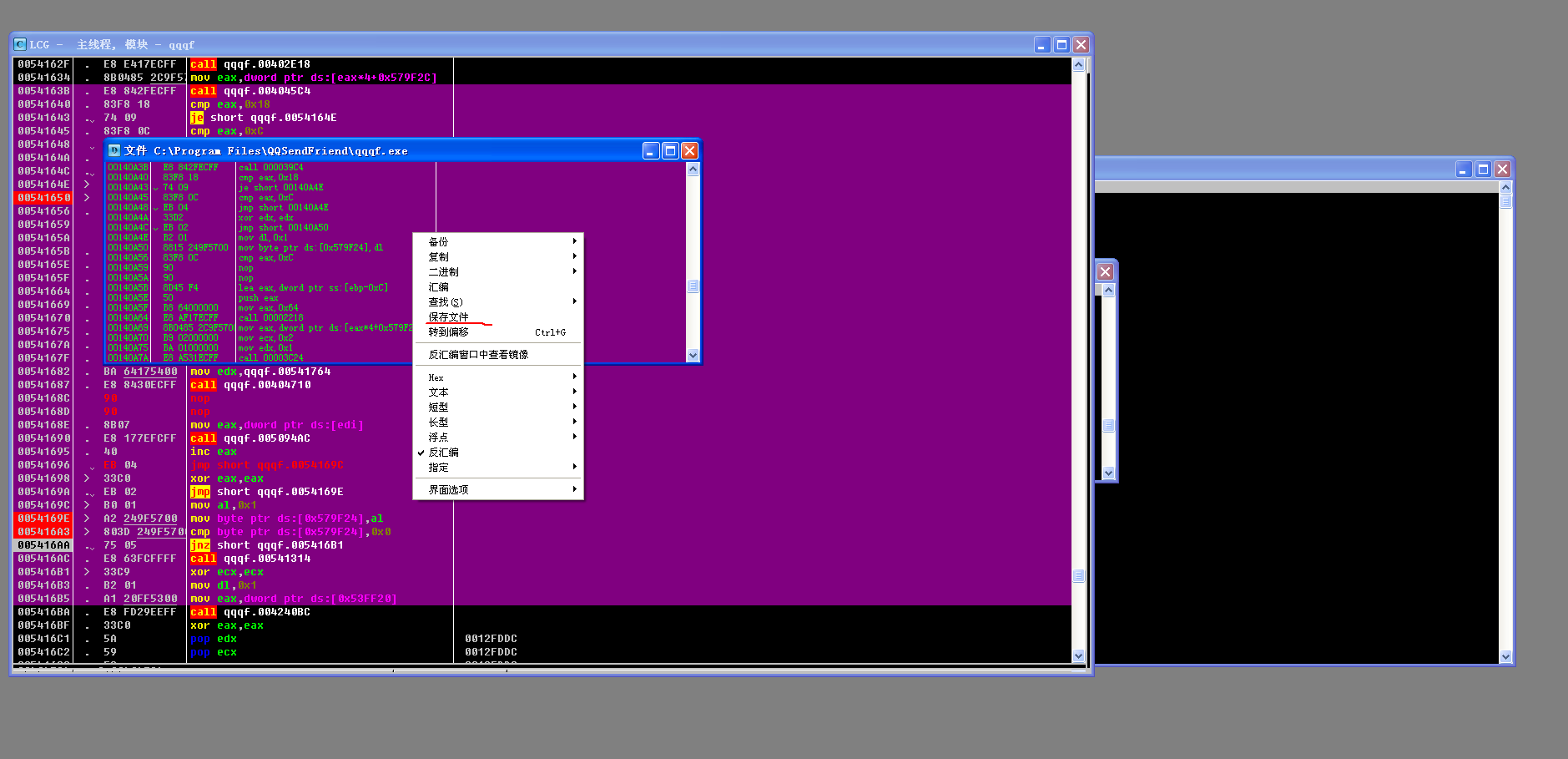Click je short 00140A4E in the file window

281,187
